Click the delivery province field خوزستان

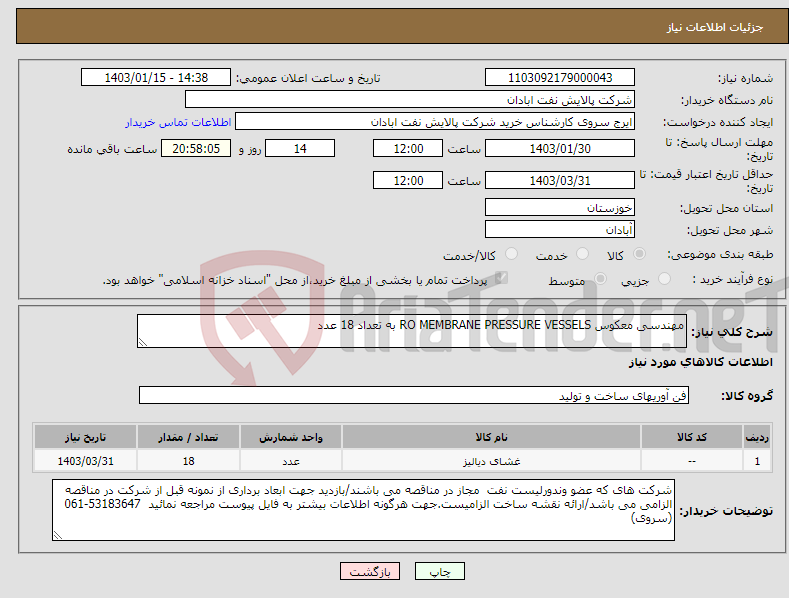[x=560, y=207]
